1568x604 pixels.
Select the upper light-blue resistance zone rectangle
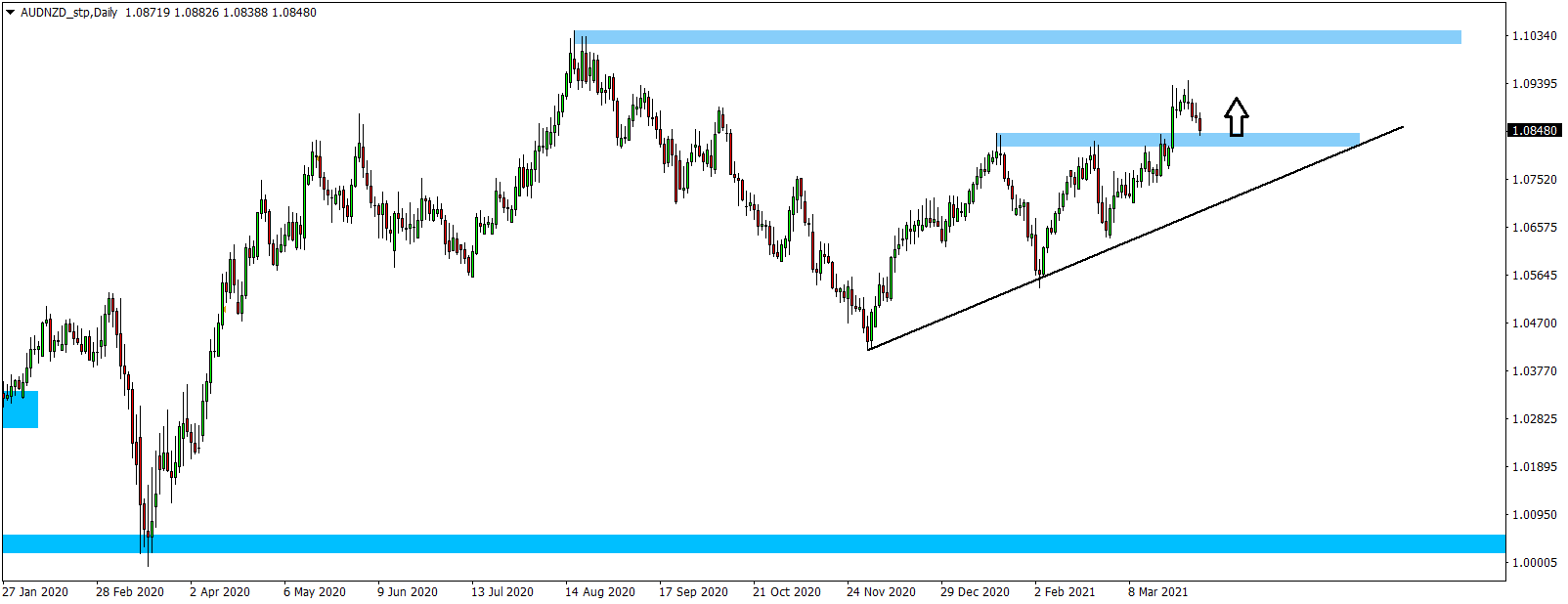pyautogui.click(x=1018, y=37)
